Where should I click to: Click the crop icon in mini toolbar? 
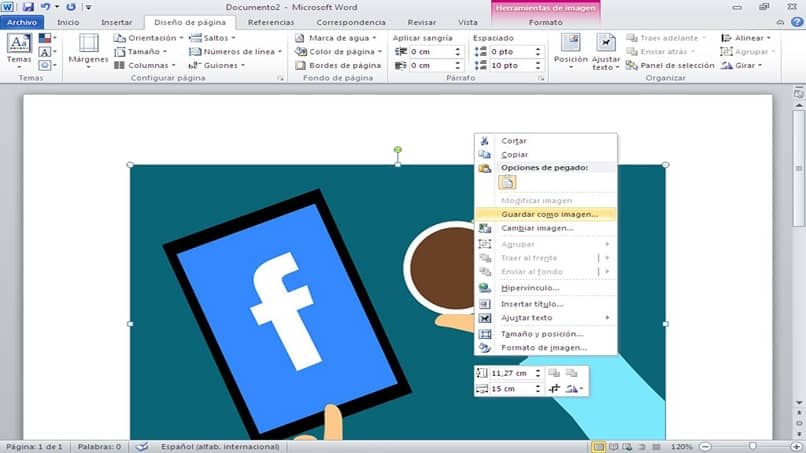click(x=554, y=389)
